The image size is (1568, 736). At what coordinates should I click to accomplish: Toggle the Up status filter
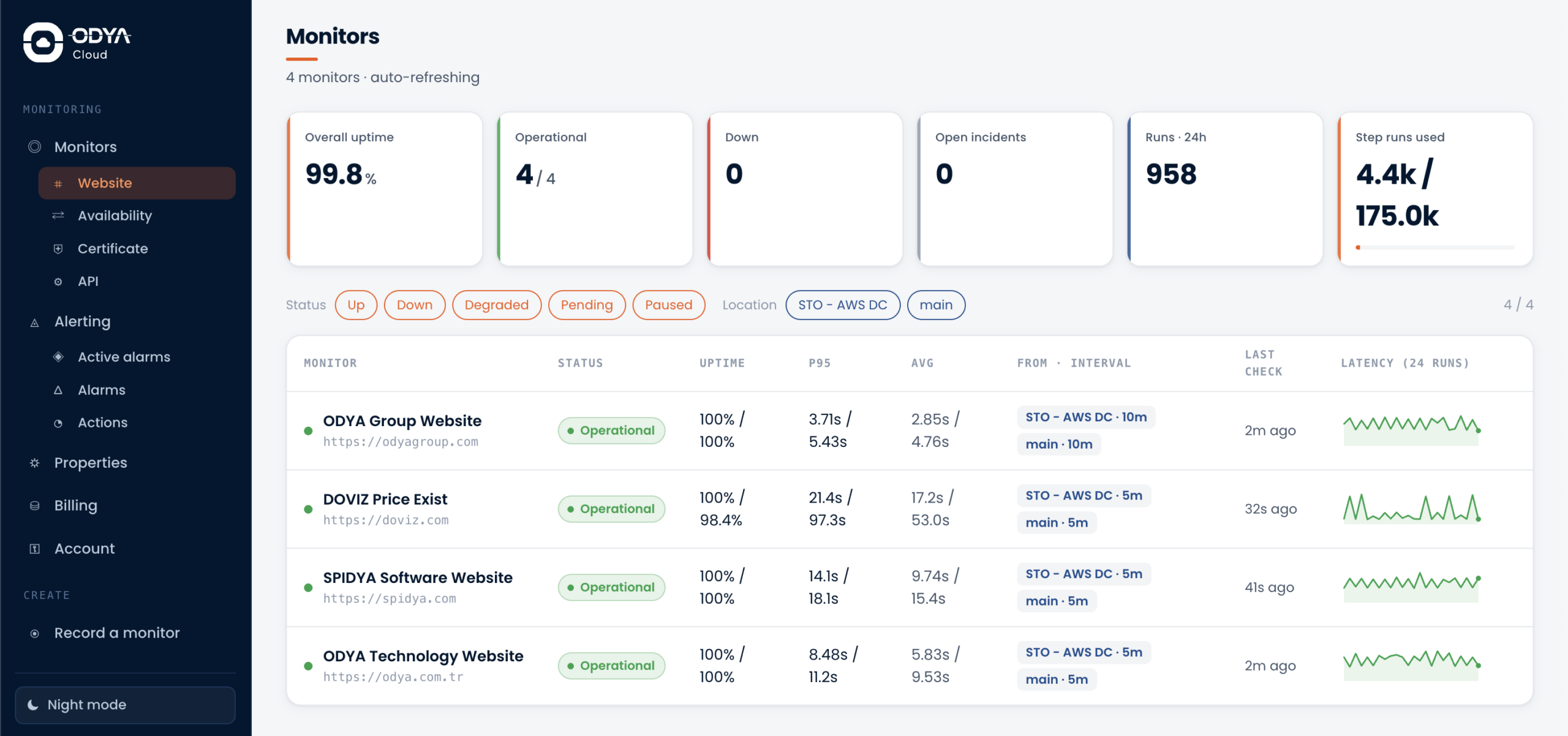(356, 305)
